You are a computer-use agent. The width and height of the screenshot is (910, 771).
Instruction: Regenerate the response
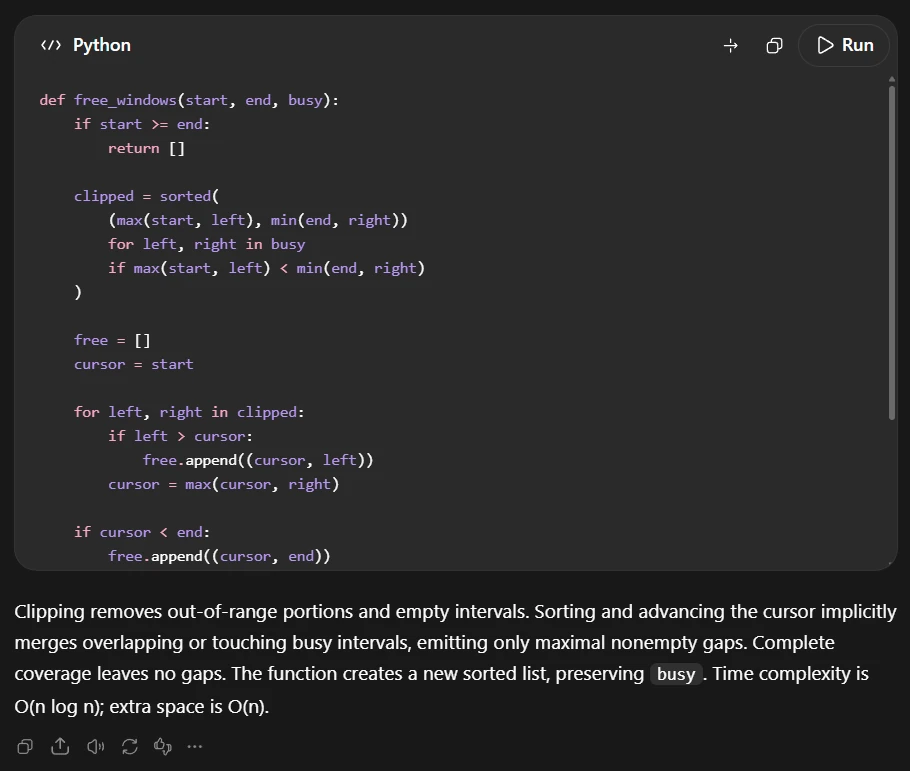(129, 746)
